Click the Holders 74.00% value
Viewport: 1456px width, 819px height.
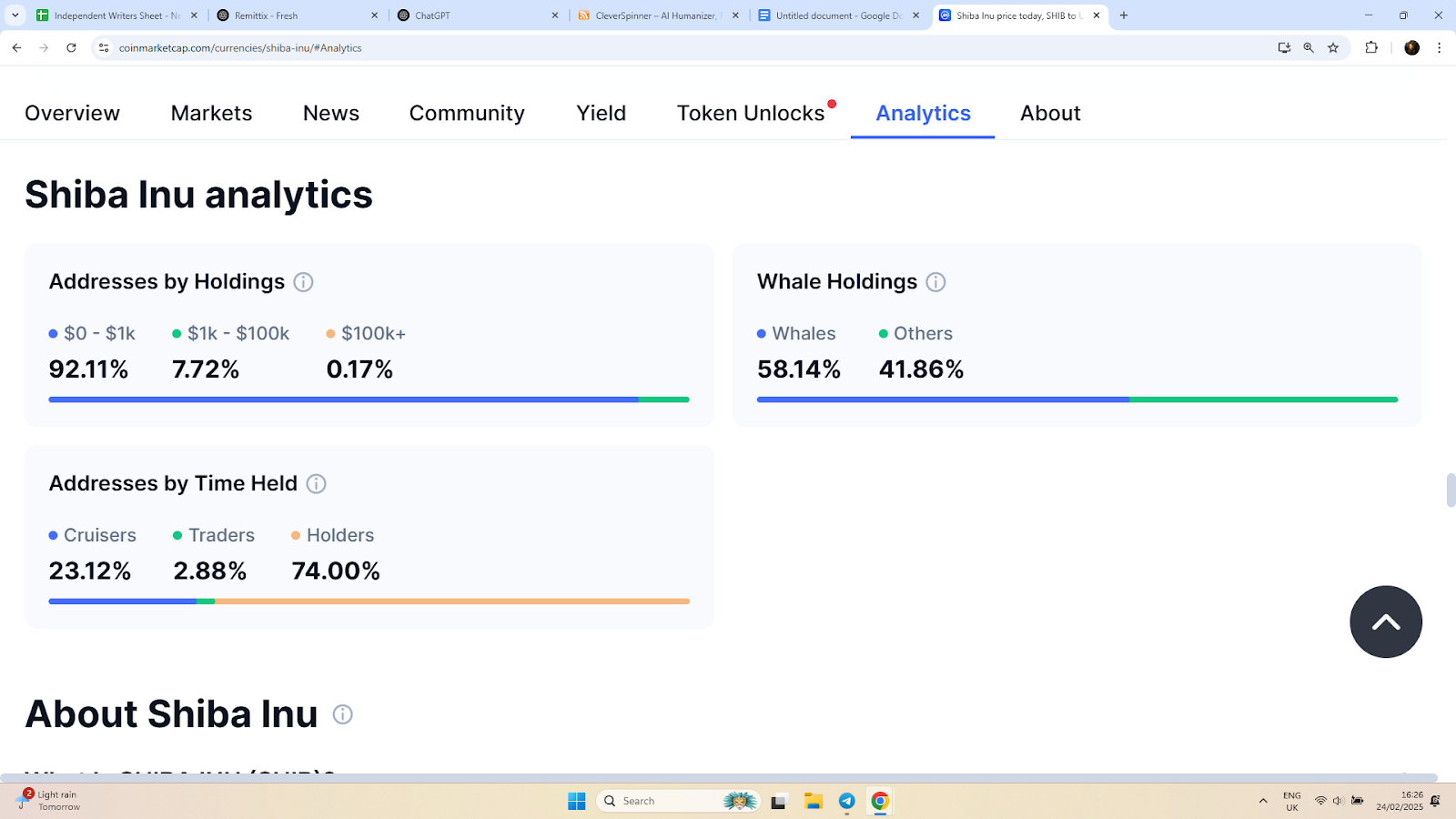[336, 571]
